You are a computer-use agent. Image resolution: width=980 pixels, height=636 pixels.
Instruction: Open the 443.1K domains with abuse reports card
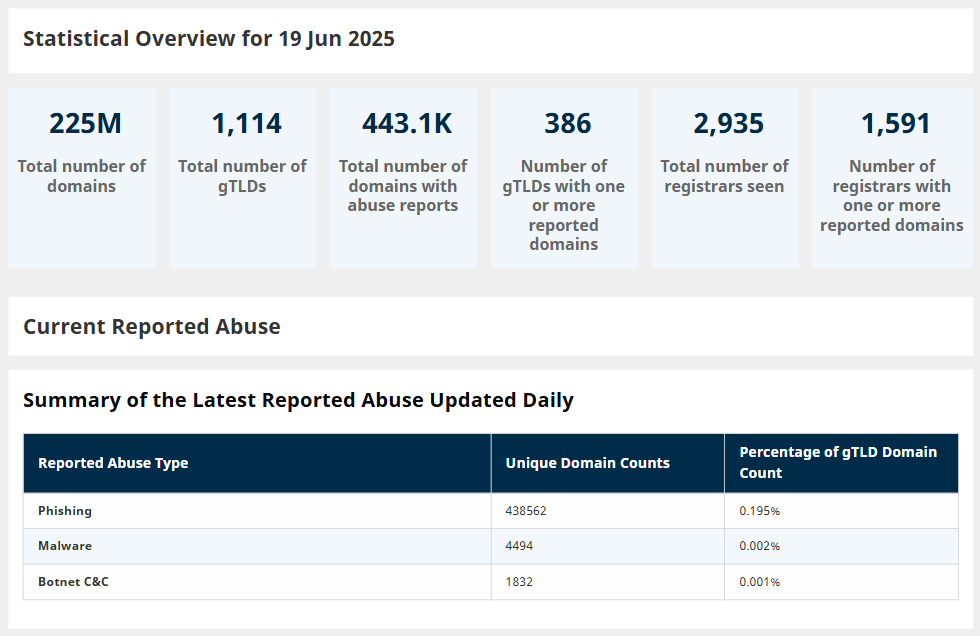(403, 177)
